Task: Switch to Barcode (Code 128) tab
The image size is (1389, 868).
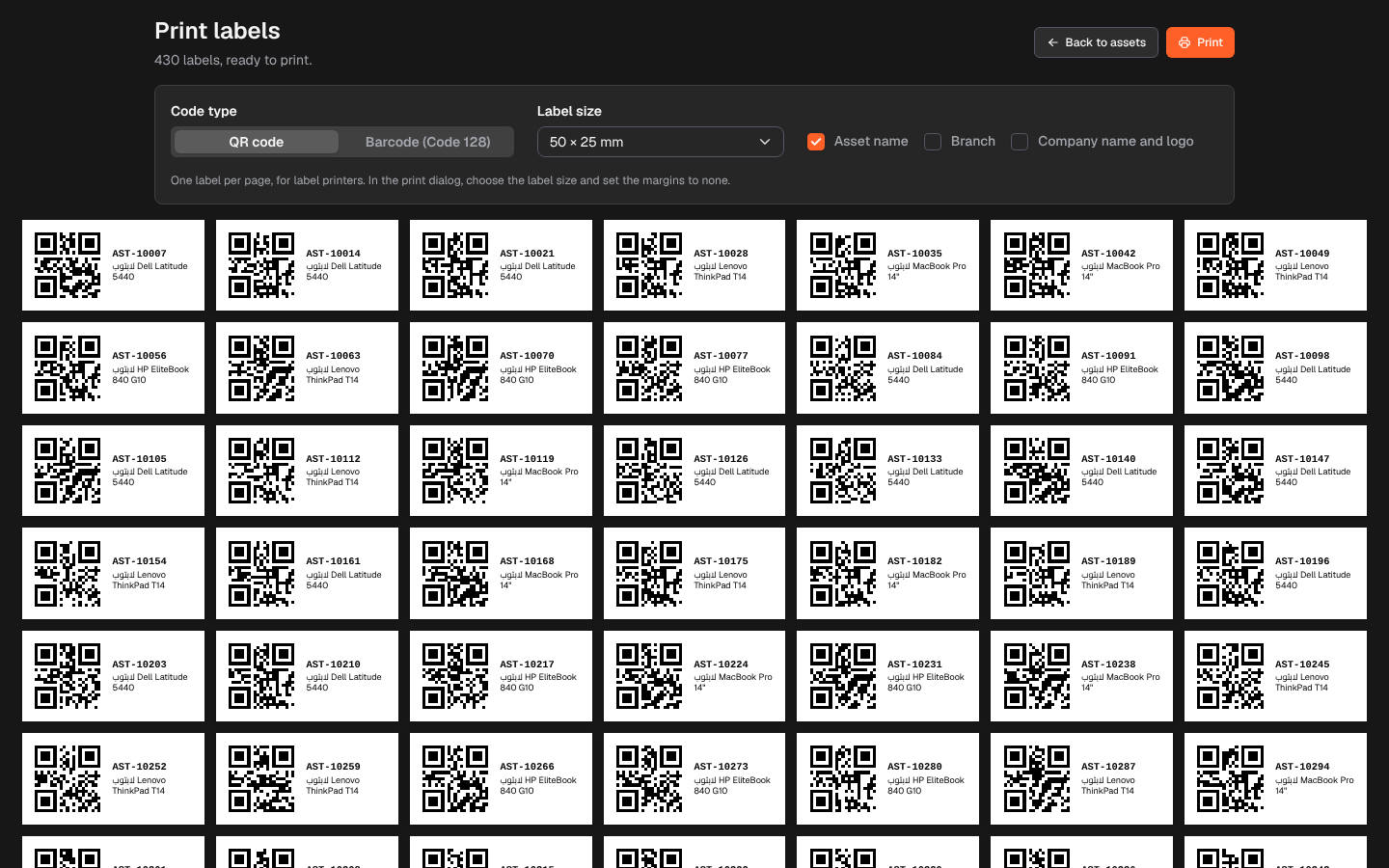Action: pyautogui.click(x=428, y=142)
